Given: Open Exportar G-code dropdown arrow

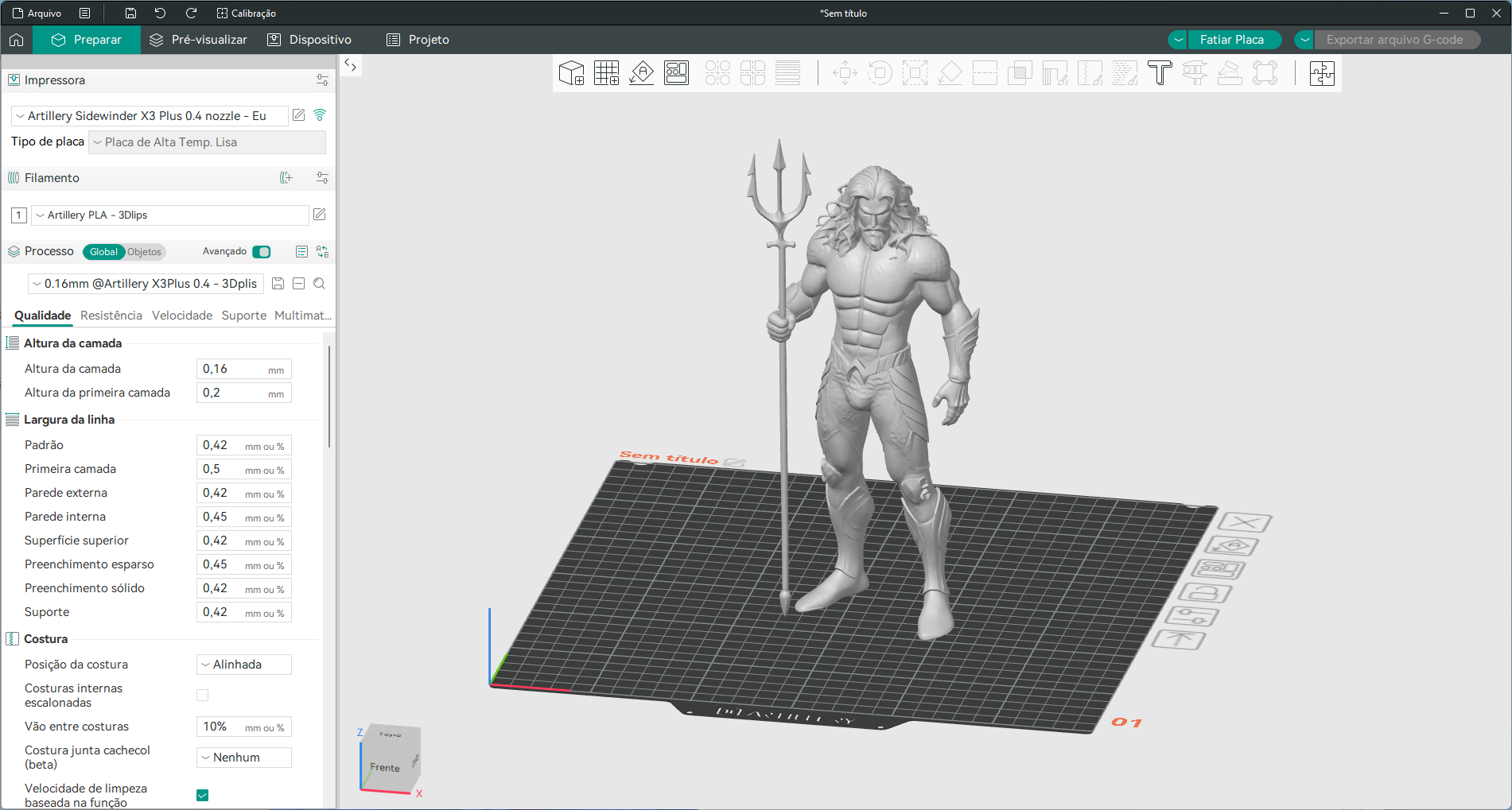Looking at the screenshot, I should pos(1304,40).
